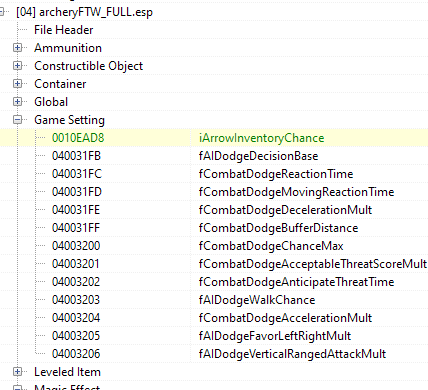Select the Global group label

click(x=51, y=102)
